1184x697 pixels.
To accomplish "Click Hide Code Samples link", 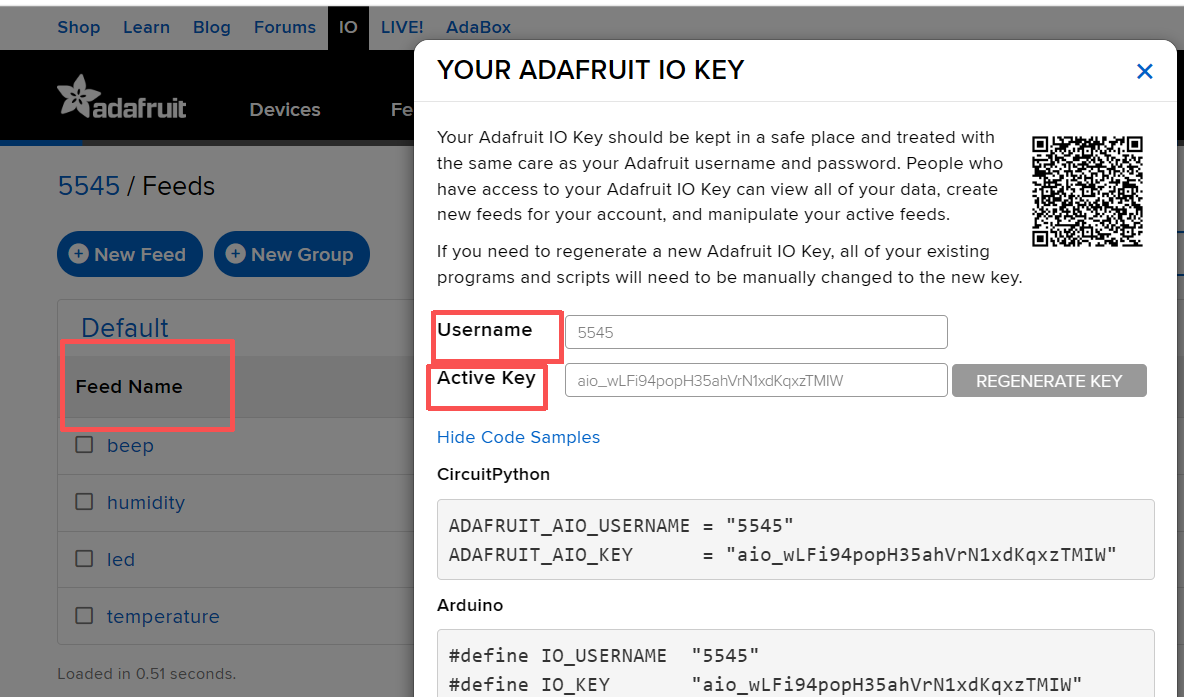I will [x=518, y=437].
